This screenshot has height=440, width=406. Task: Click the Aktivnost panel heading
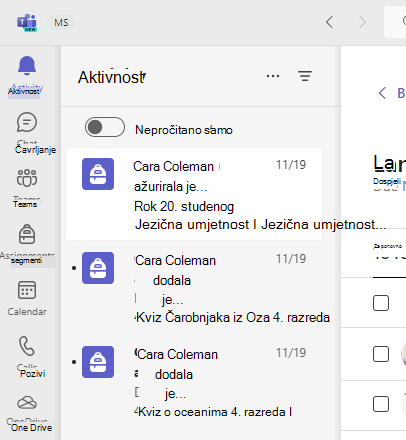tap(112, 77)
